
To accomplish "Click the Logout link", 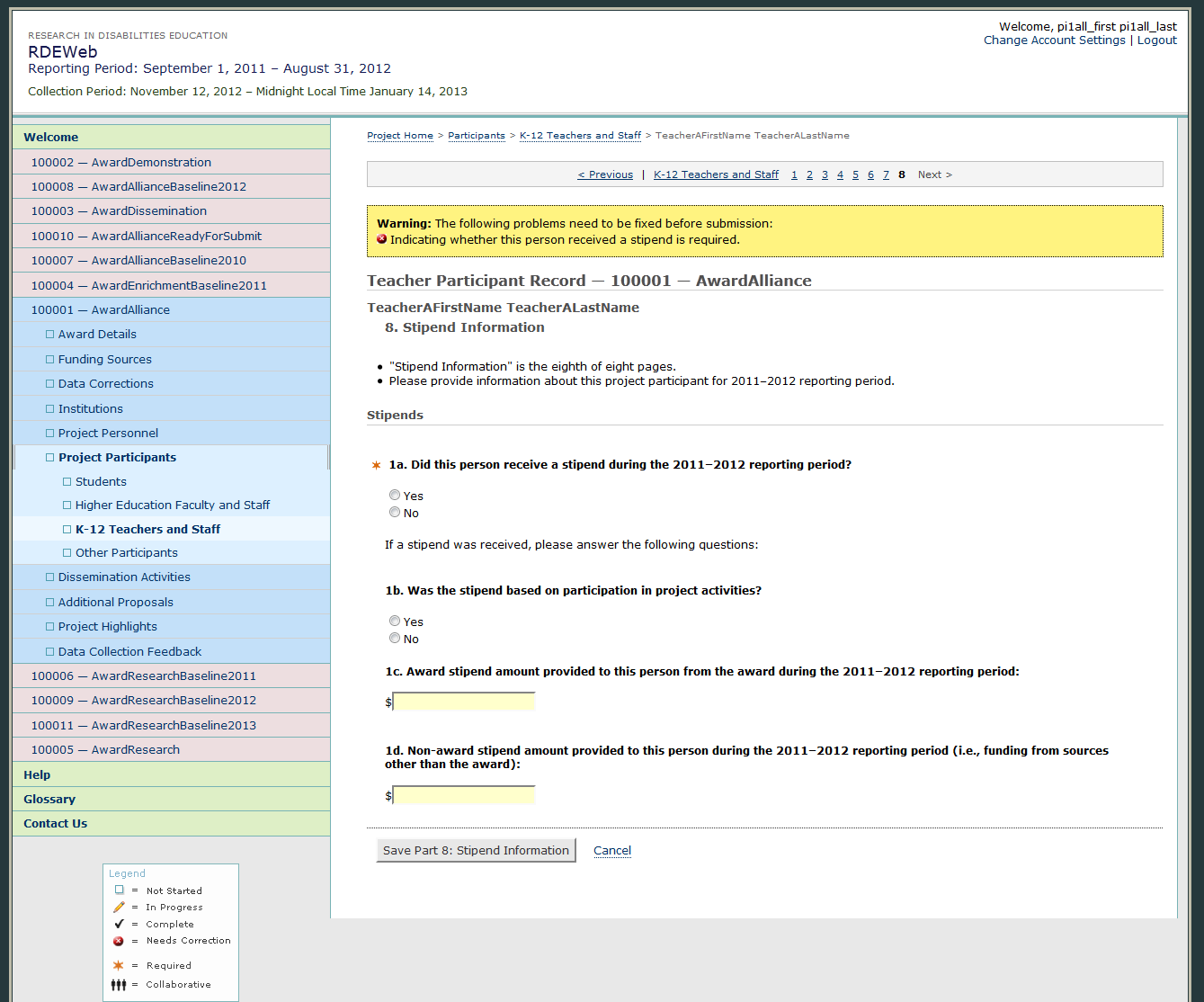I will tap(1156, 40).
